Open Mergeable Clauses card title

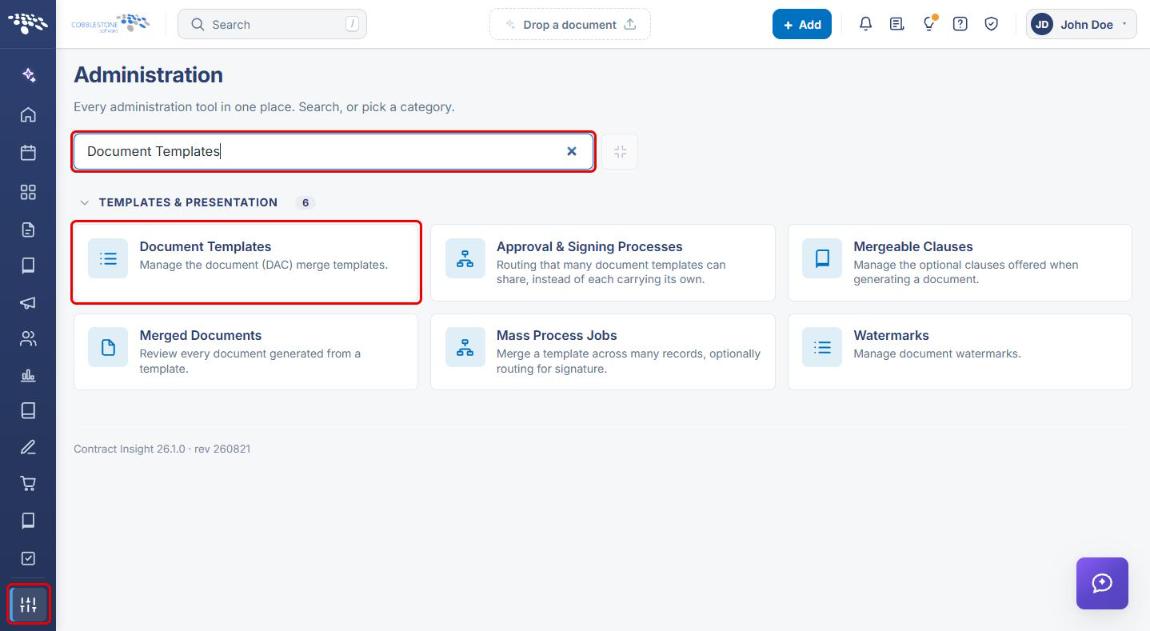click(913, 247)
